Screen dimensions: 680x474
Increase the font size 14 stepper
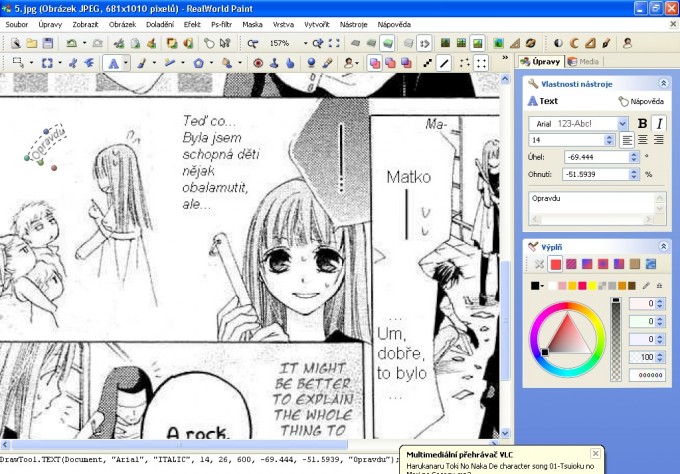pyautogui.click(x=609, y=137)
